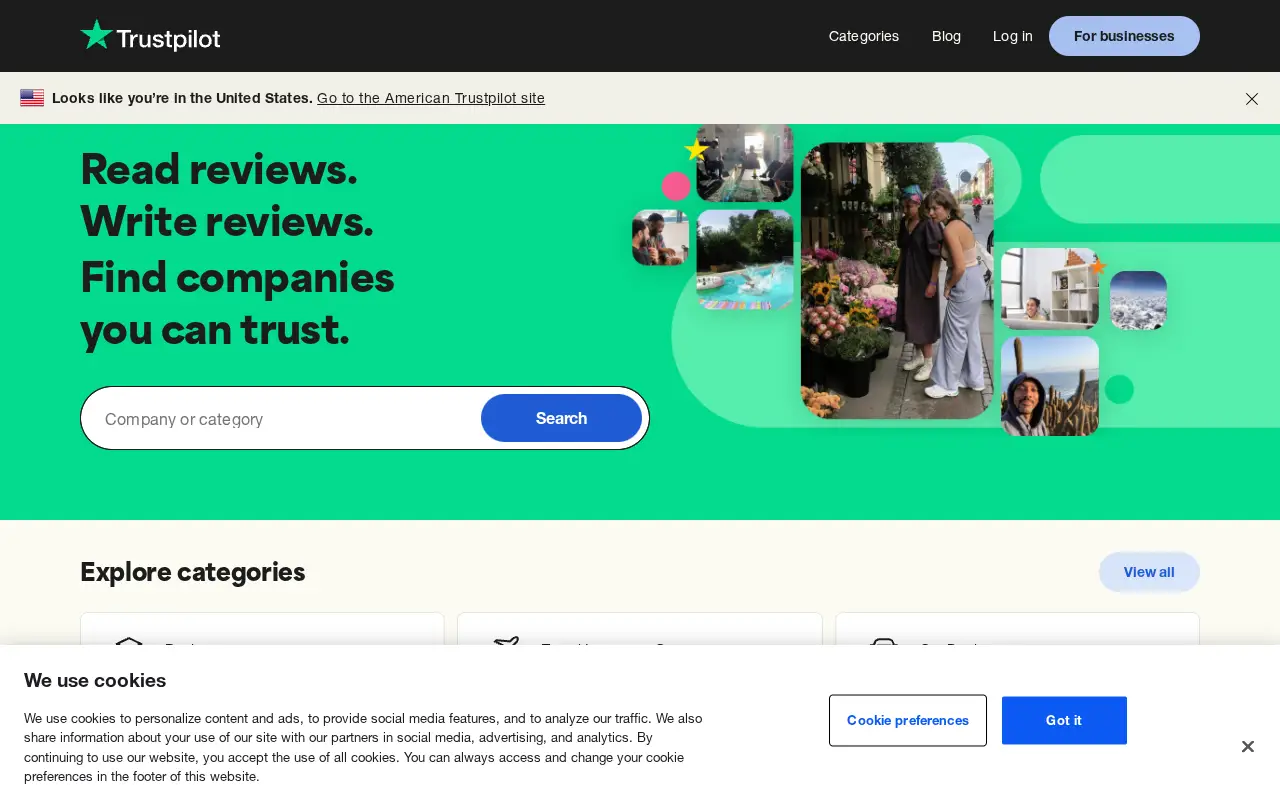Click the blue Search button
This screenshot has width=1280, height=800.
coord(561,418)
